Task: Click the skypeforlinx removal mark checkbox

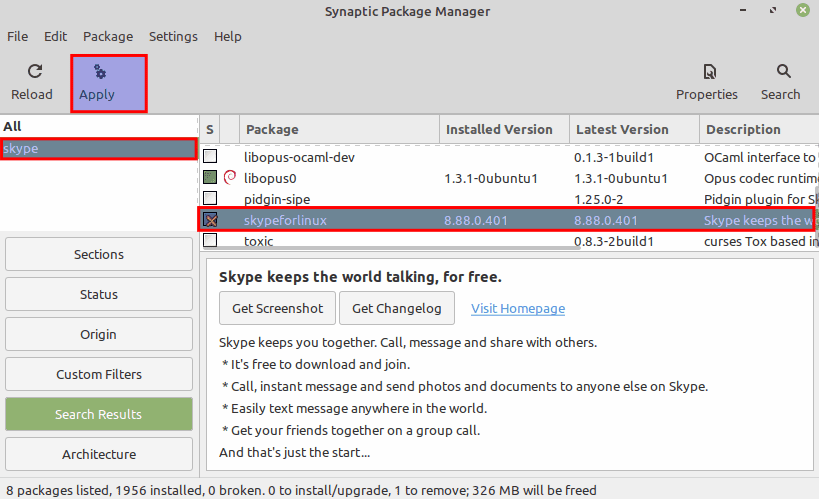Action: tap(210, 220)
